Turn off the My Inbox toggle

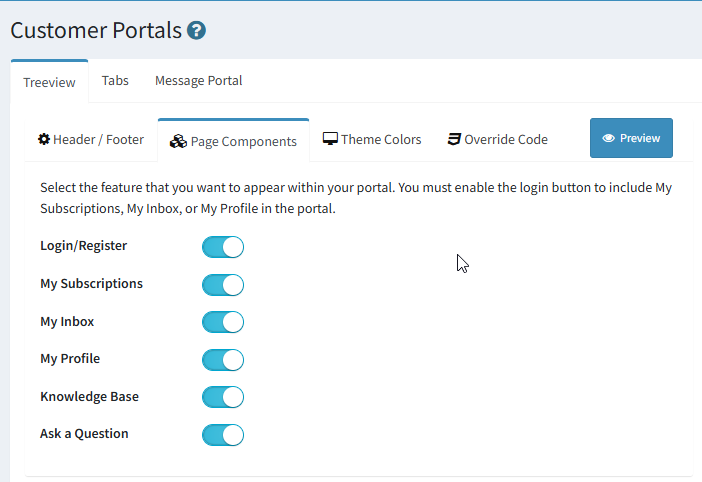pos(223,322)
